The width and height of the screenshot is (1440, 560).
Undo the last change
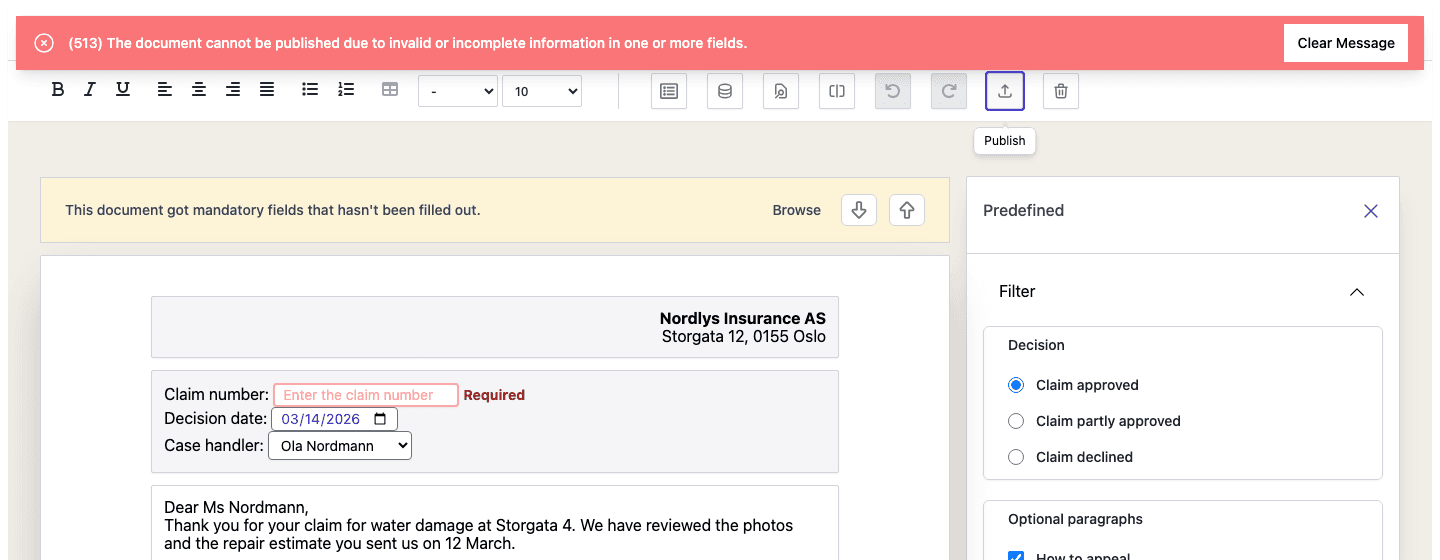click(x=893, y=91)
